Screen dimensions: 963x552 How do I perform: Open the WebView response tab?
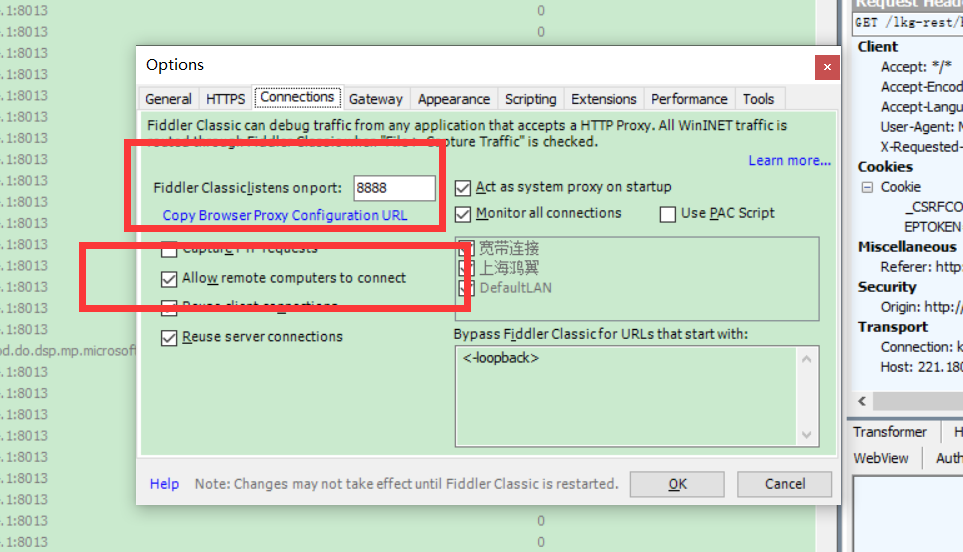coord(881,458)
